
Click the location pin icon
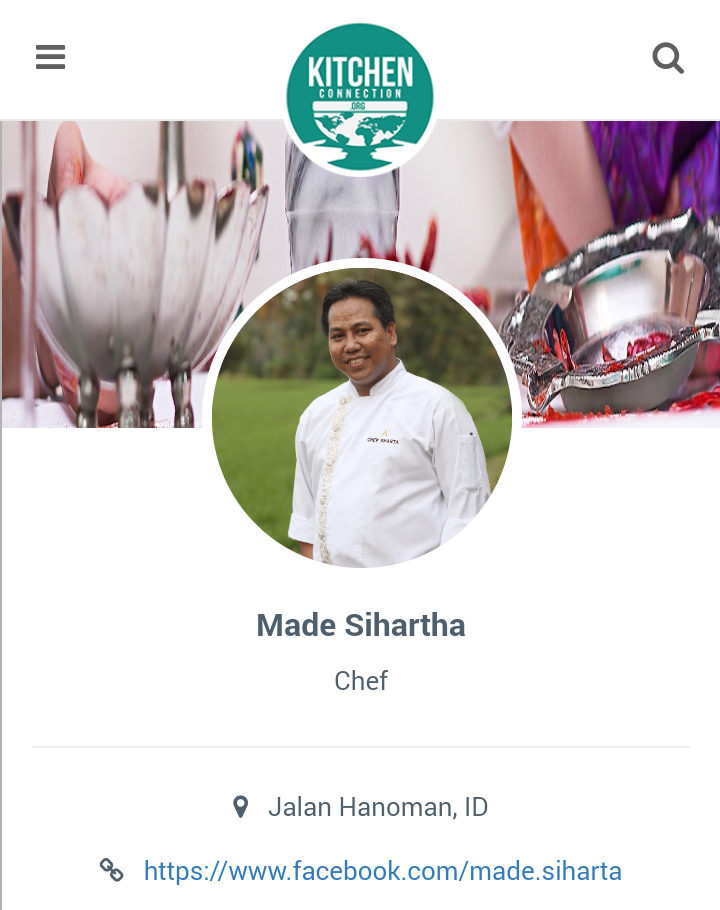240,807
